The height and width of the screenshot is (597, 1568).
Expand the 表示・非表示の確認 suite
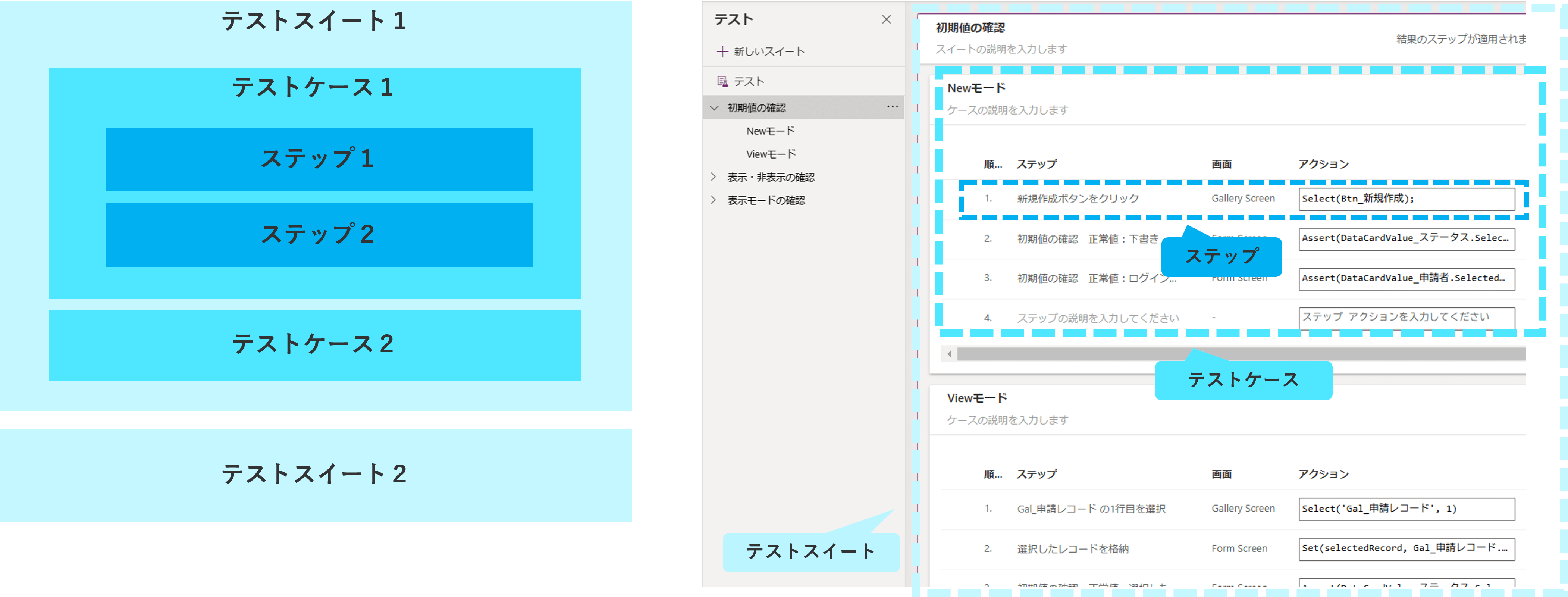[714, 176]
